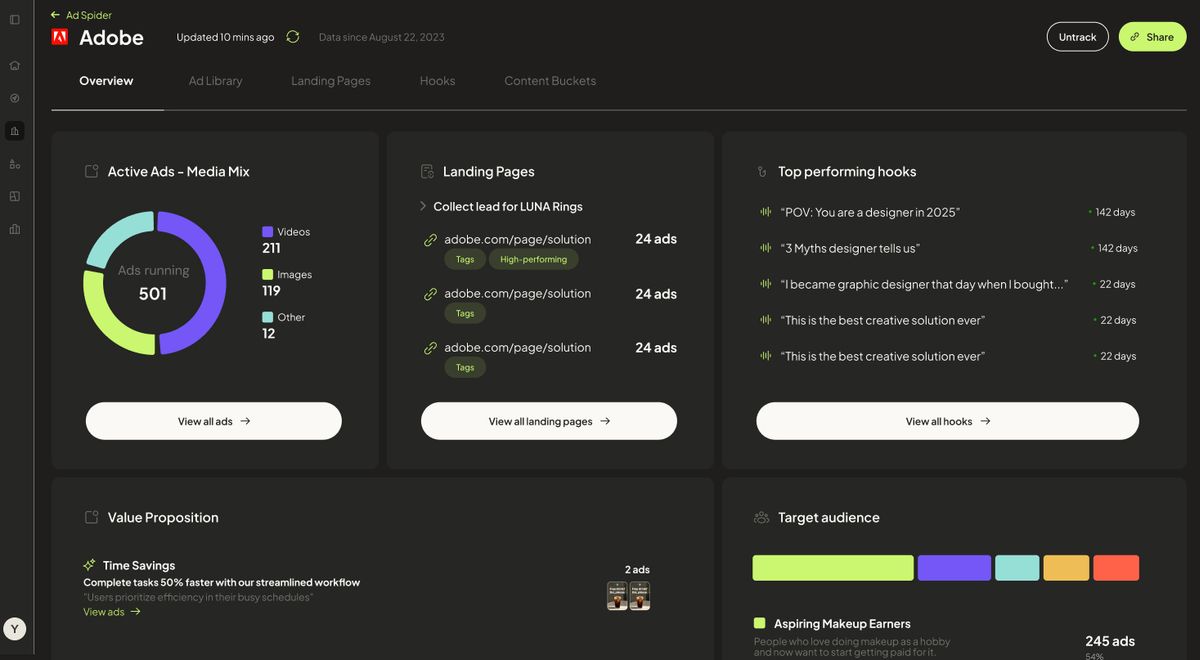Click the waveform icon beside "I became graphic designer"
Screen dimensions: 1200x660
pos(765,284)
